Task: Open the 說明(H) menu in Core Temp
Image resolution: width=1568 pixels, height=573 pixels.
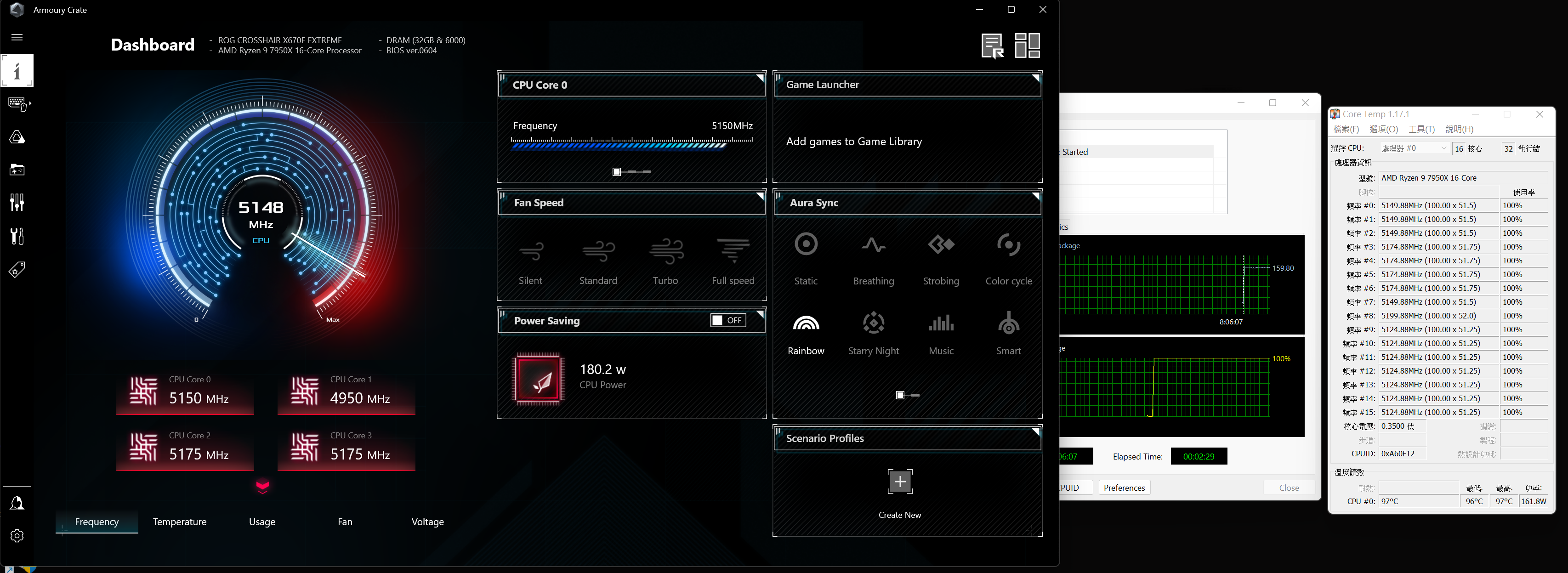Action: click(x=1459, y=129)
